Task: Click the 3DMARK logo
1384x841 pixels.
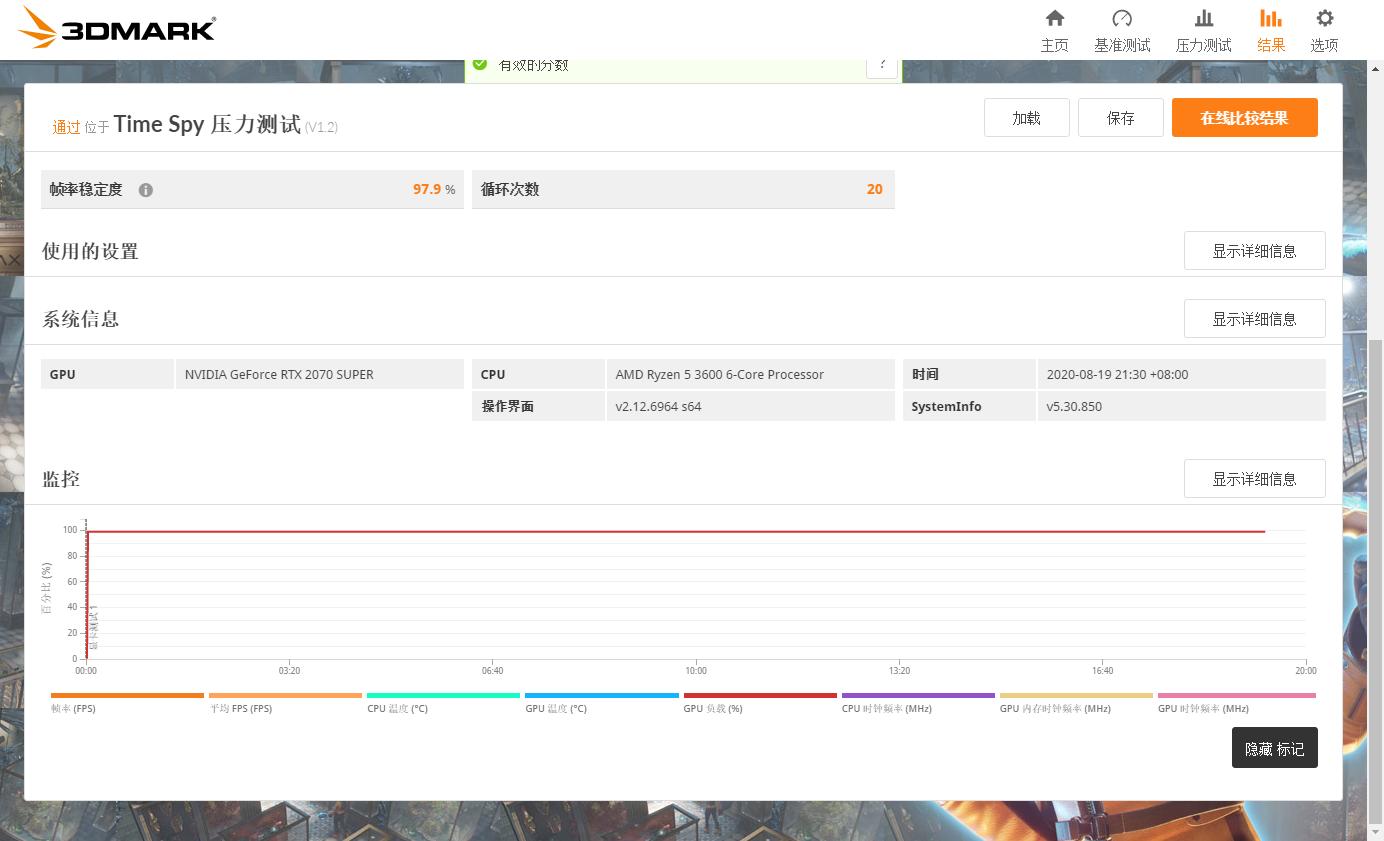Action: pyautogui.click(x=115, y=28)
